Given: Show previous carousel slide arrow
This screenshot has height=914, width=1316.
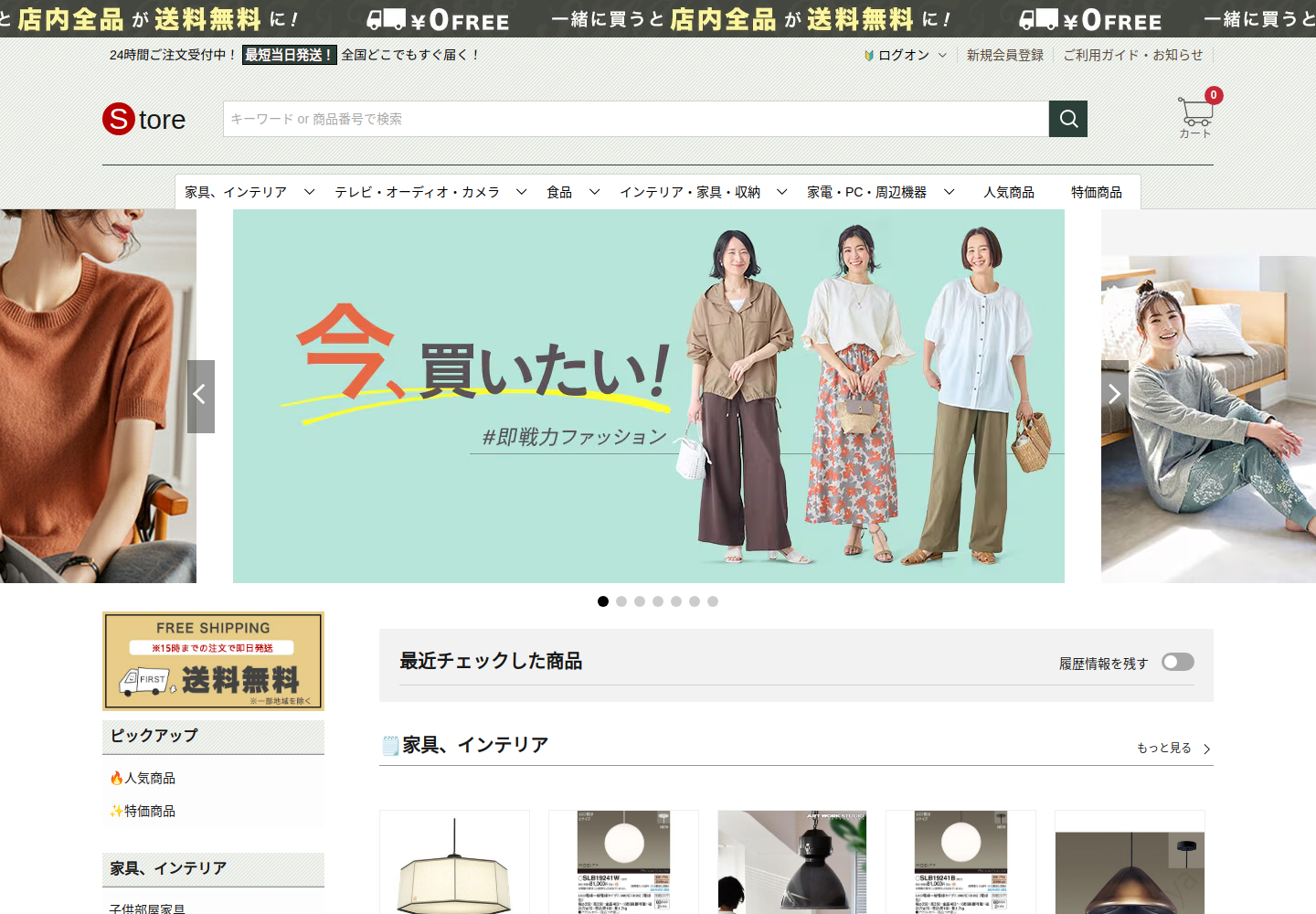Looking at the screenshot, I should [201, 396].
